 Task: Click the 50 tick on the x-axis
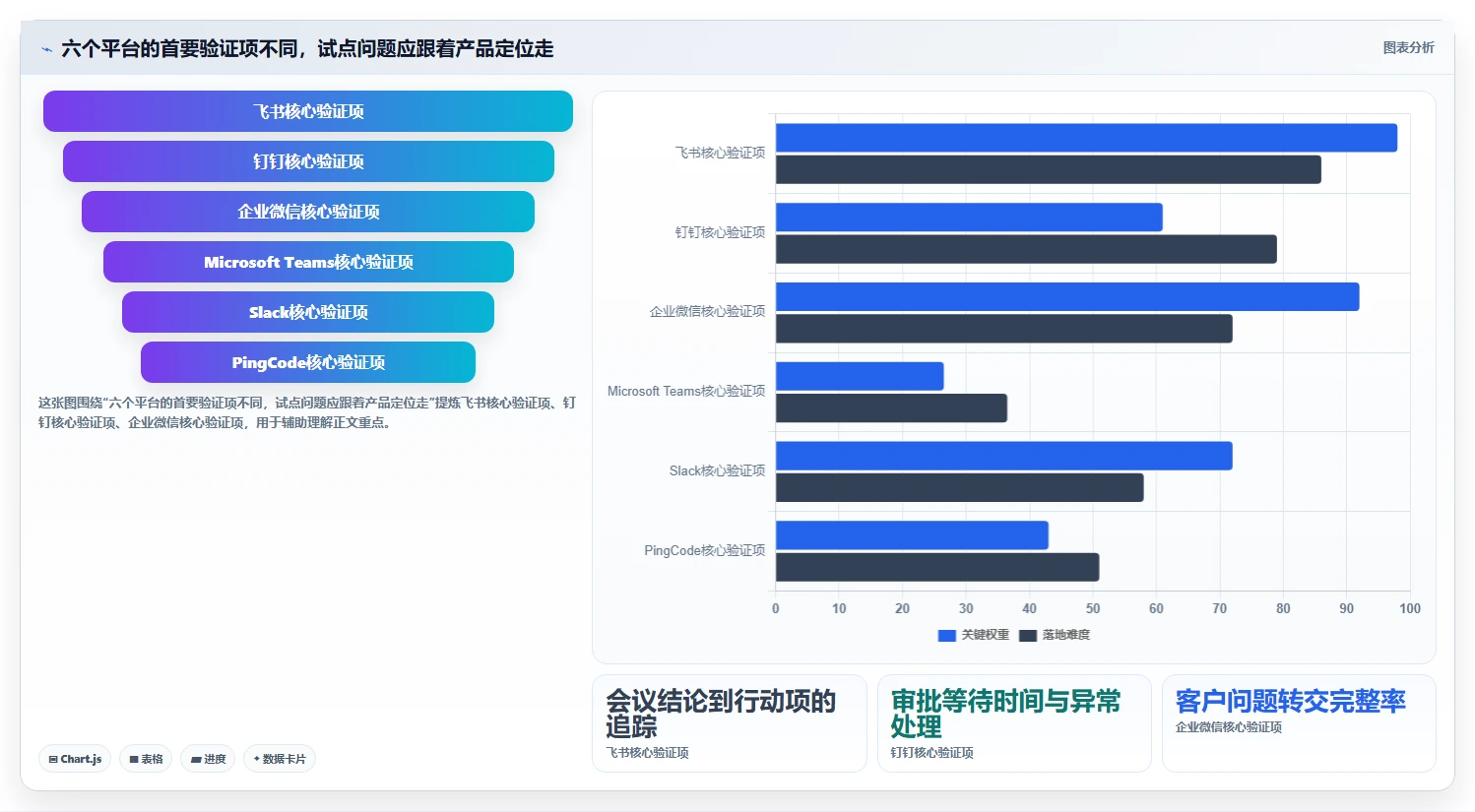coord(1093,608)
